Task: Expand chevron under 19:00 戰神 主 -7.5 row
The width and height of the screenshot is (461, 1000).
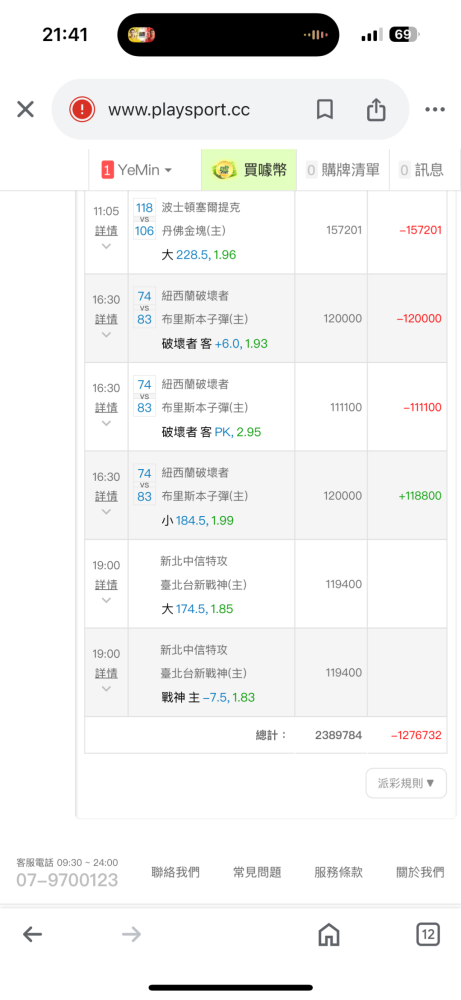Action: 106,689
